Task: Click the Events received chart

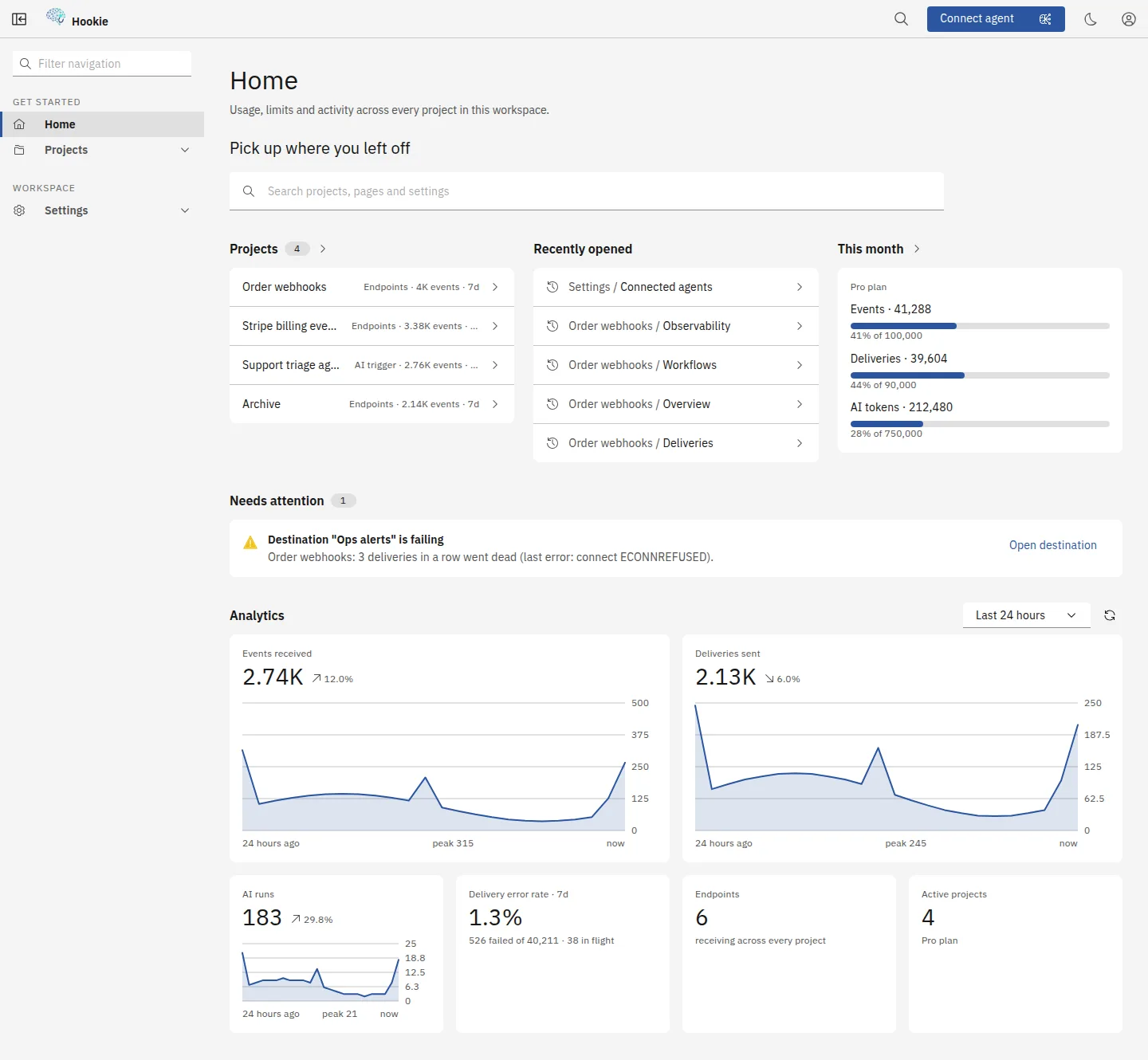Action: [434, 767]
